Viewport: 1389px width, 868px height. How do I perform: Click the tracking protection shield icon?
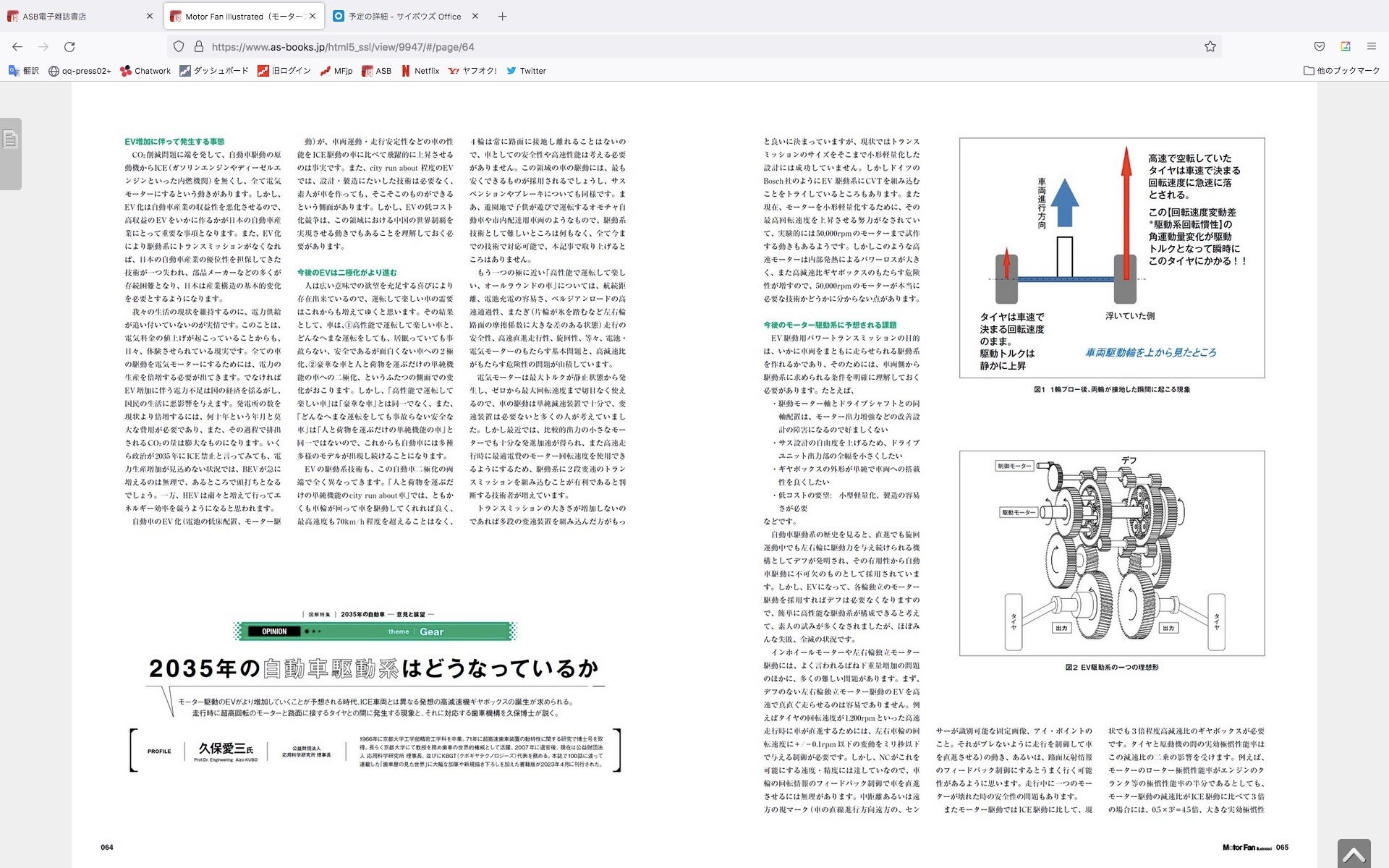coord(179,47)
